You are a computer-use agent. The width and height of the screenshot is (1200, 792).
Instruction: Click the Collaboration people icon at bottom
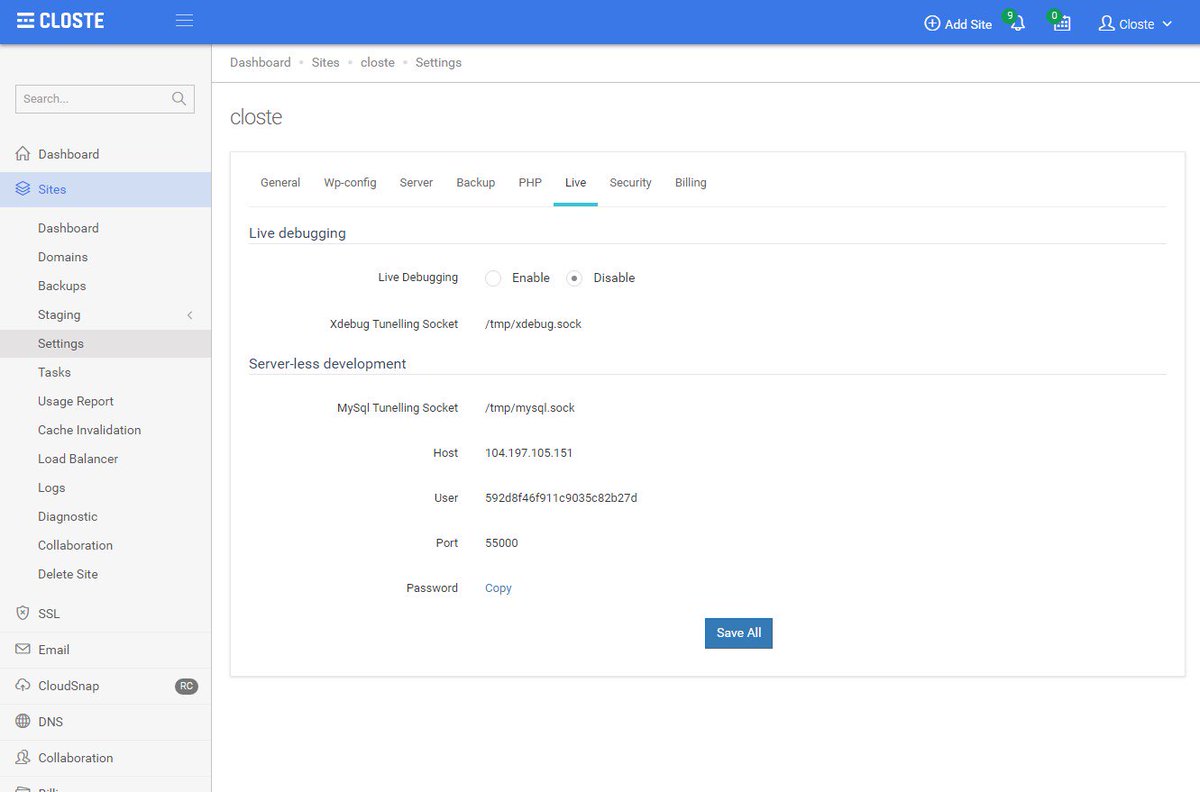23,757
